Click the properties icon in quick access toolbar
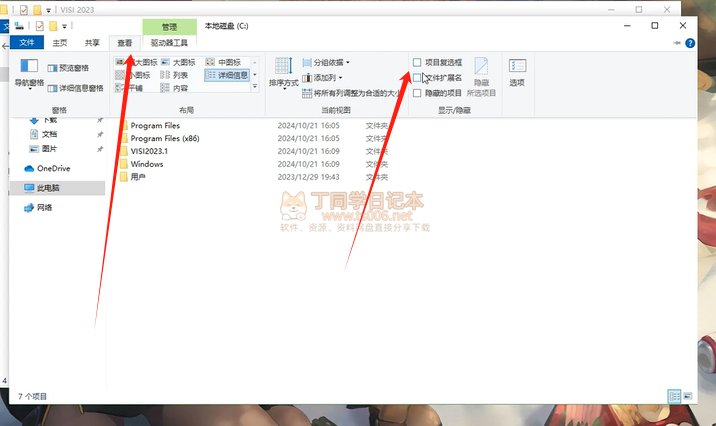The height and width of the screenshot is (426, 716). pyautogui.click(x=40, y=26)
